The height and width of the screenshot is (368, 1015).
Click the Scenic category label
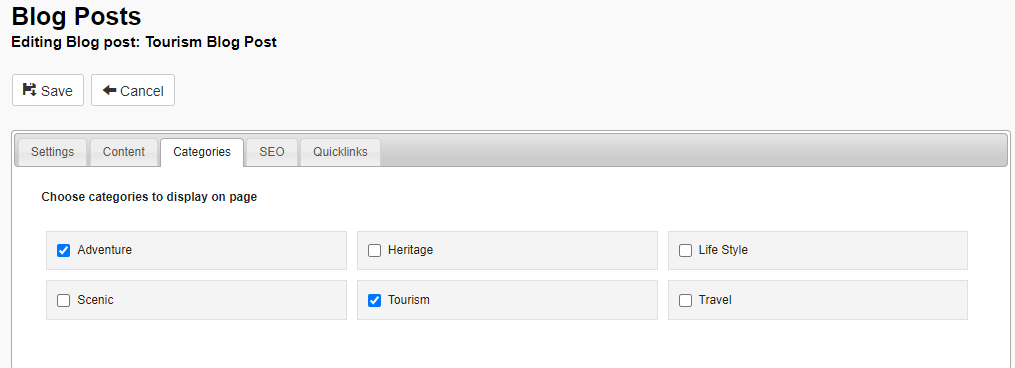point(95,300)
